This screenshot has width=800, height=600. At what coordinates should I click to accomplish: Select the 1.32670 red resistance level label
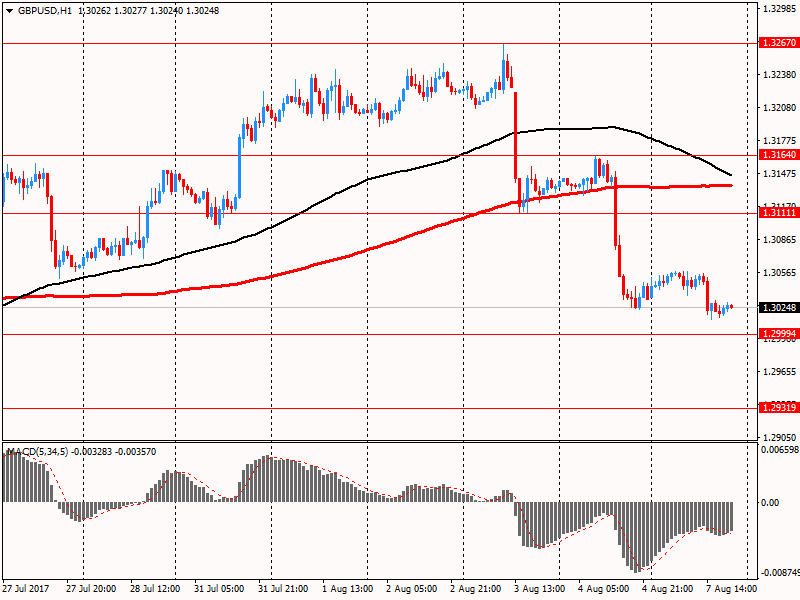[x=779, y=42]
